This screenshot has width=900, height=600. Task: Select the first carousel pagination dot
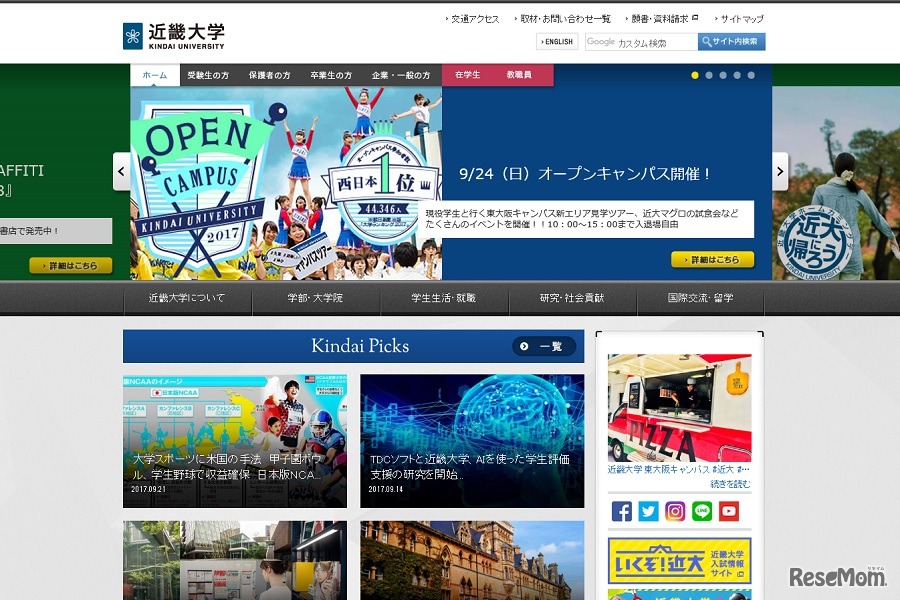click(x=697, y=73)
